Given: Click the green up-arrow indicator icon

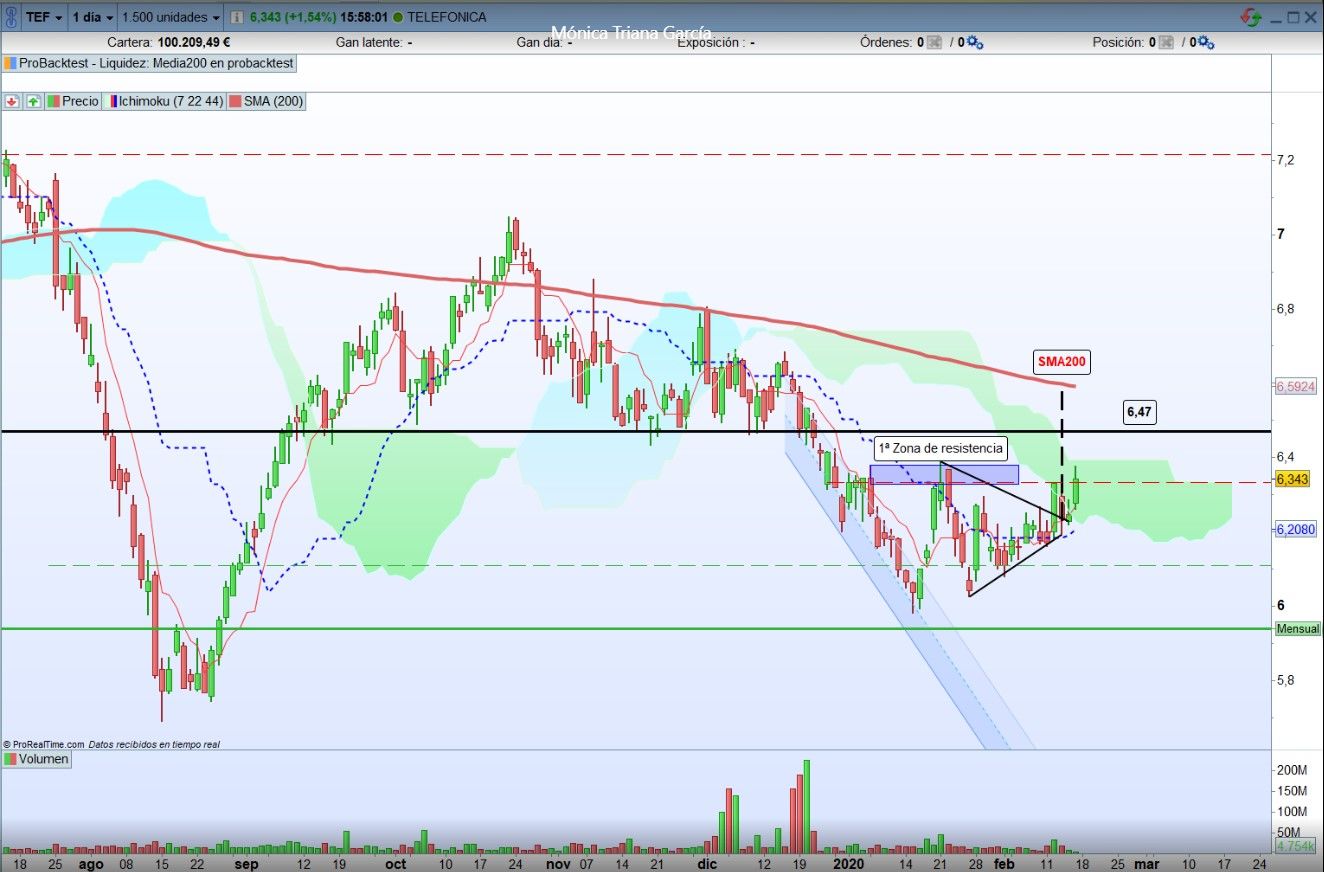Looking at the screenshot, I should pyautogui.click(x=33, y=101).
